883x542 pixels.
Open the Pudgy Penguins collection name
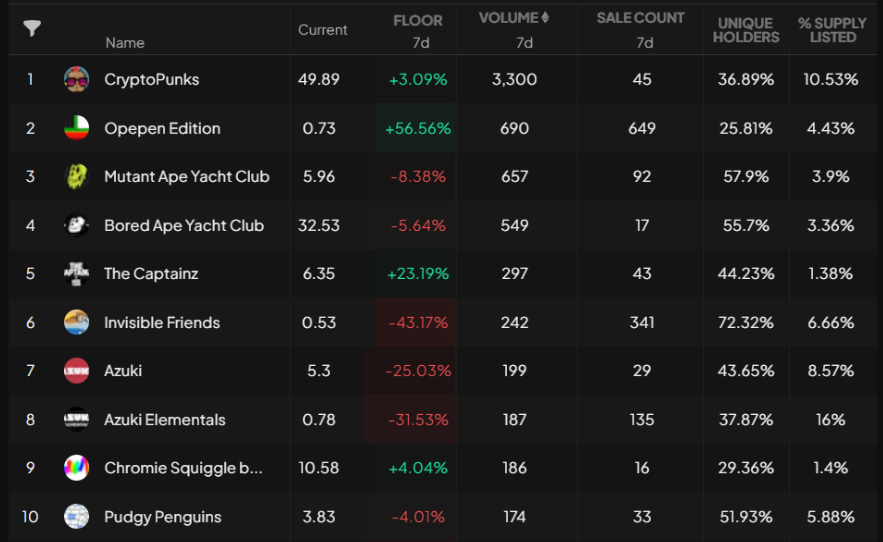(163, 517)
